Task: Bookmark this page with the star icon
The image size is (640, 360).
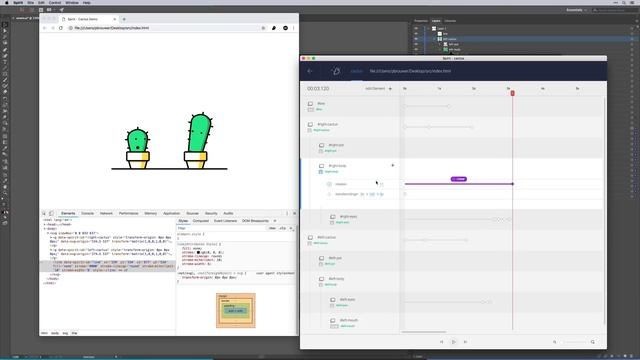Action: [x=263, y=28]
